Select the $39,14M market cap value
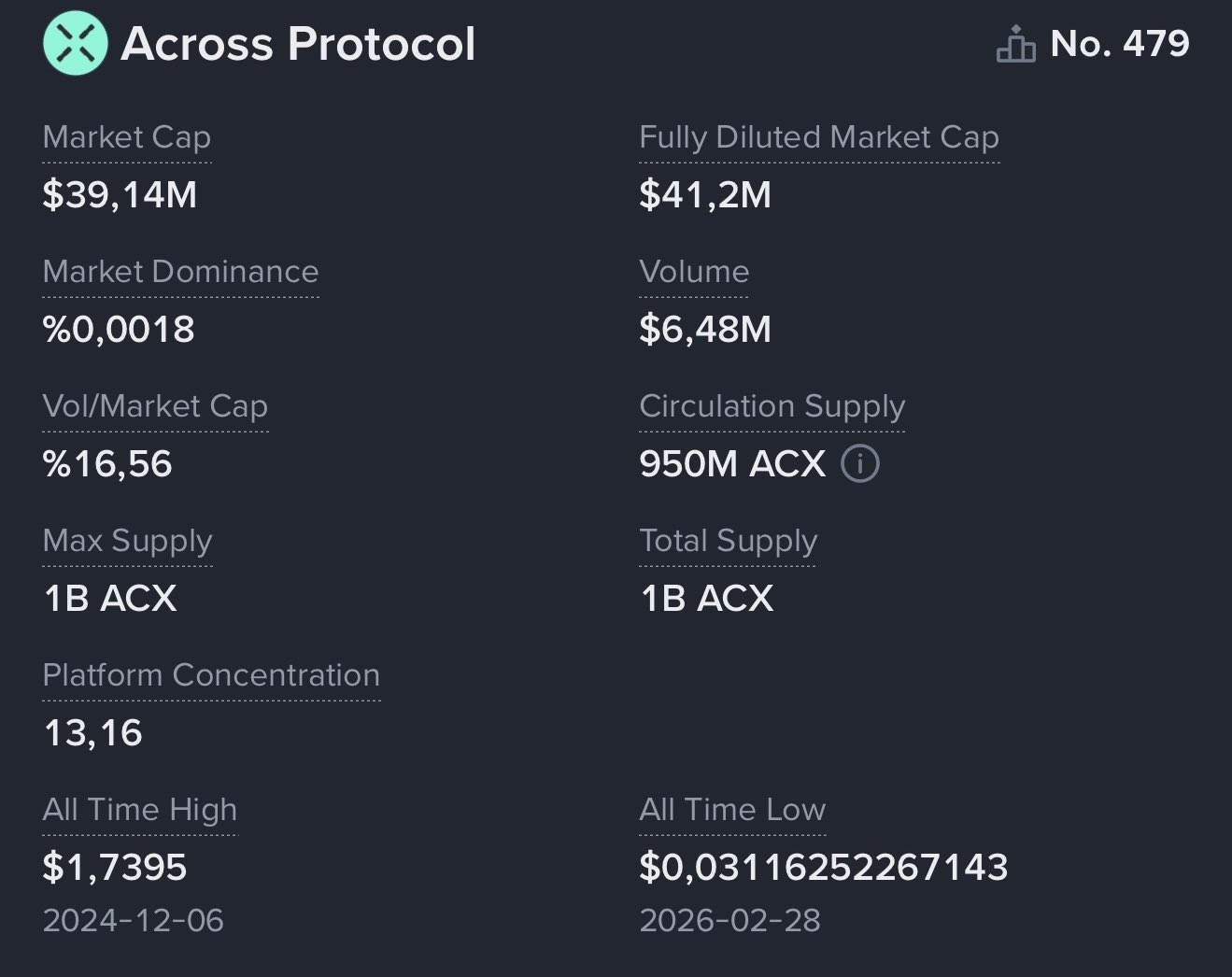 click(120, 194)
